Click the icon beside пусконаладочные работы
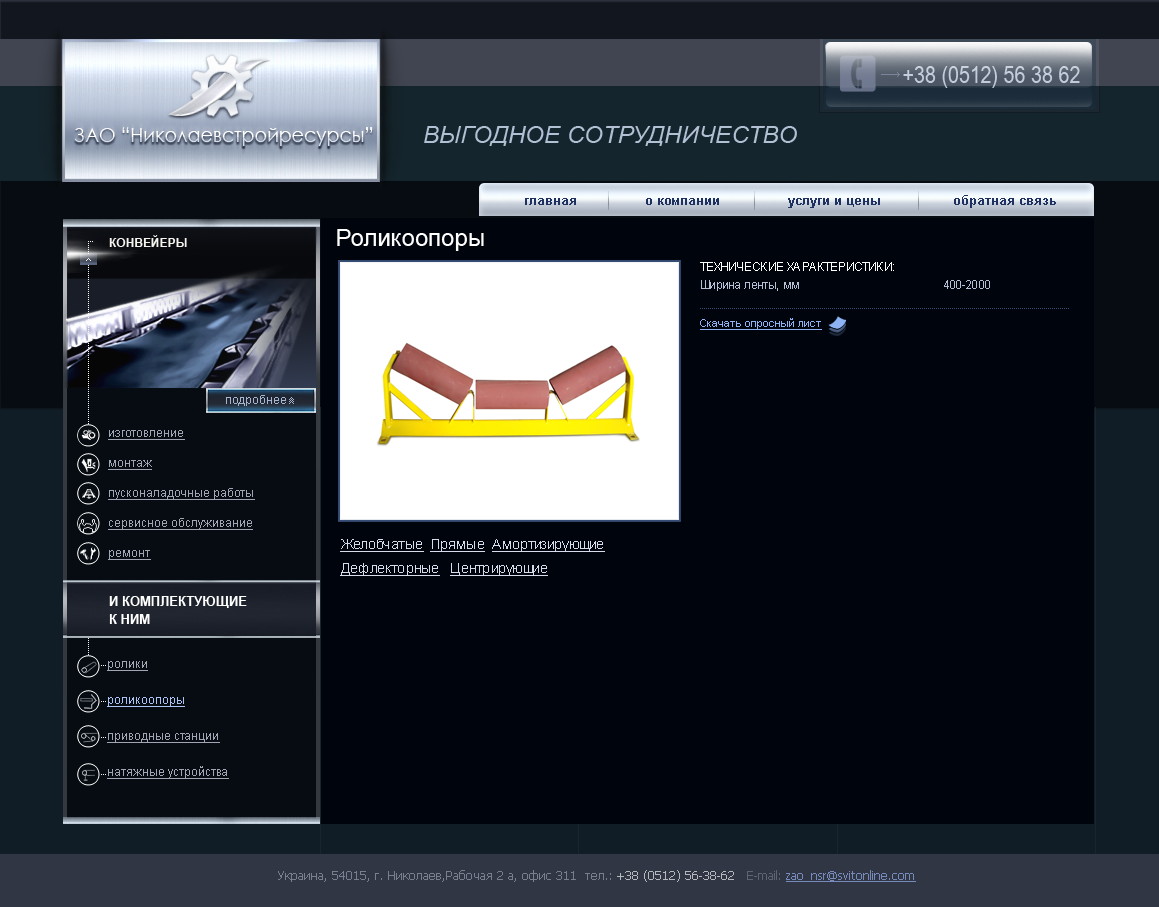This screenshot has width=1159, height=907. click(88, 494)
